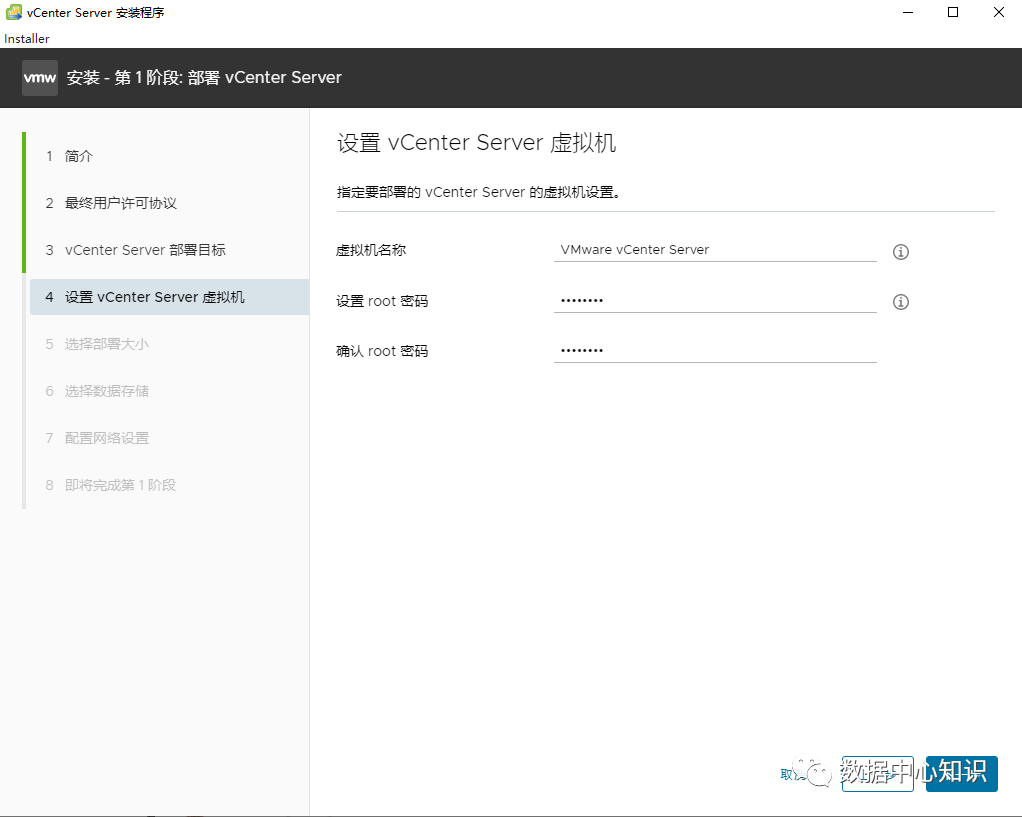The image size is (1022, 817).
Task: Click info icon beside 虚拟机名称 field
Action: (x=900, y=252)
